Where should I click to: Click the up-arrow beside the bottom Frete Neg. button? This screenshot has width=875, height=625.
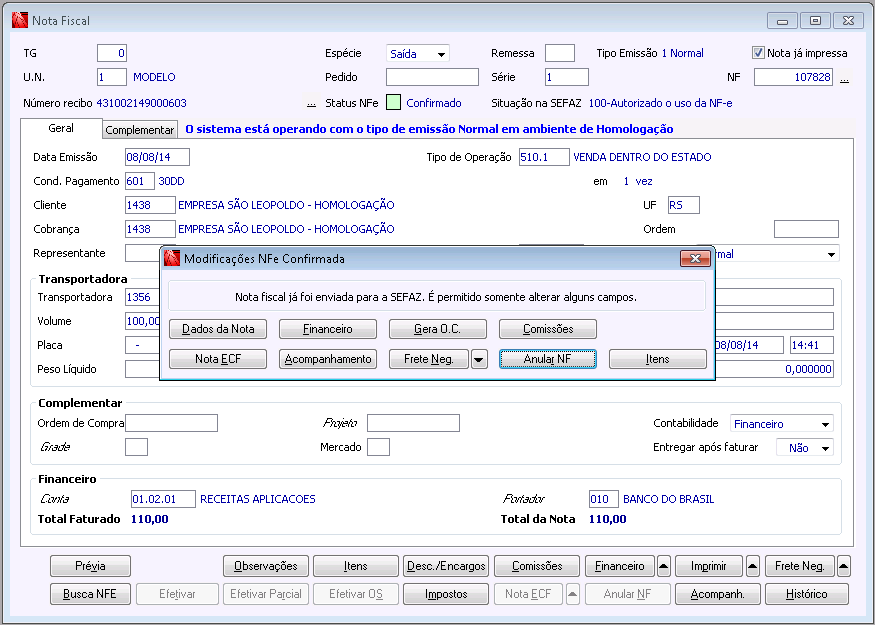(843, 566)
